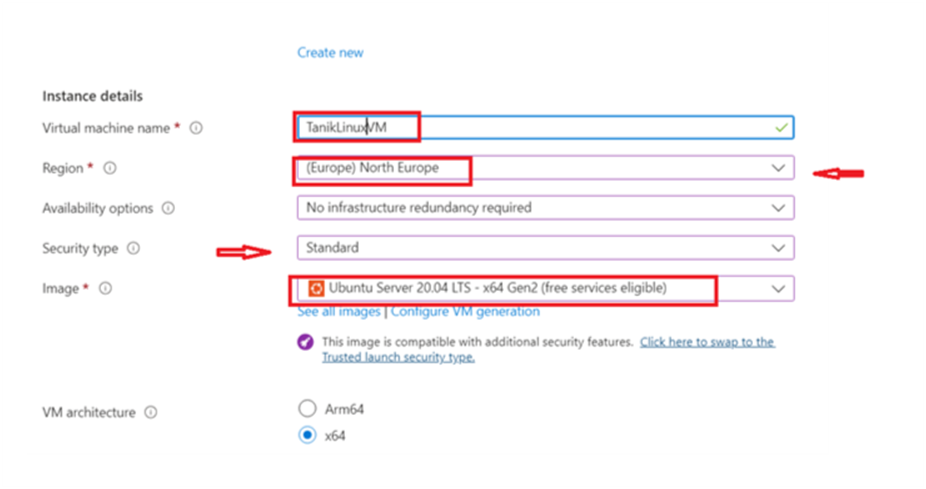Click the Ubuntu logo icon in Image field
Screen dimensions: 926x489
point(316,288)
